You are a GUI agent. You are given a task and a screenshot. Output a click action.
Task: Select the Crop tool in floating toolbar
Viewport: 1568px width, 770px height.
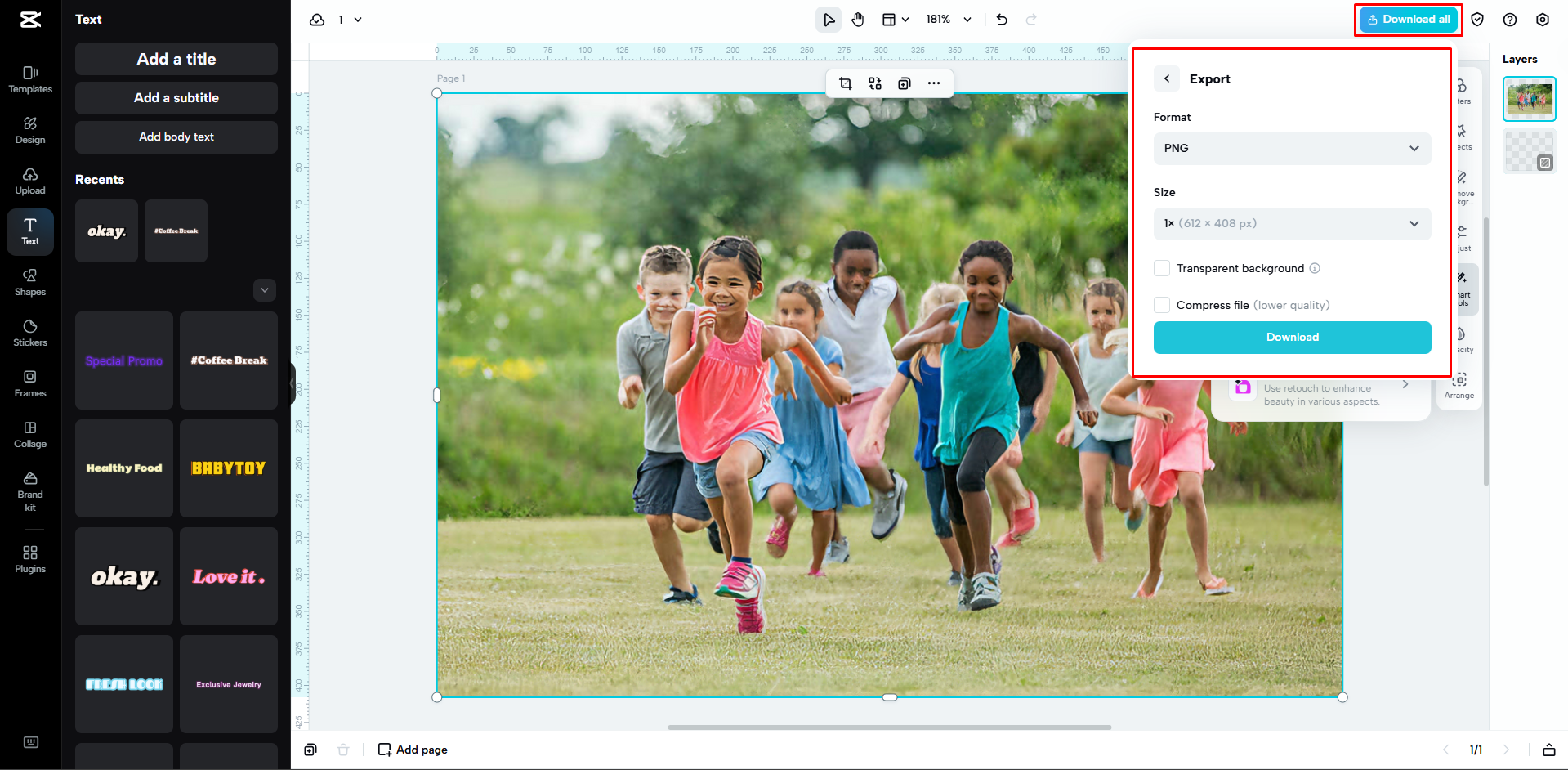tap(846, 83)
